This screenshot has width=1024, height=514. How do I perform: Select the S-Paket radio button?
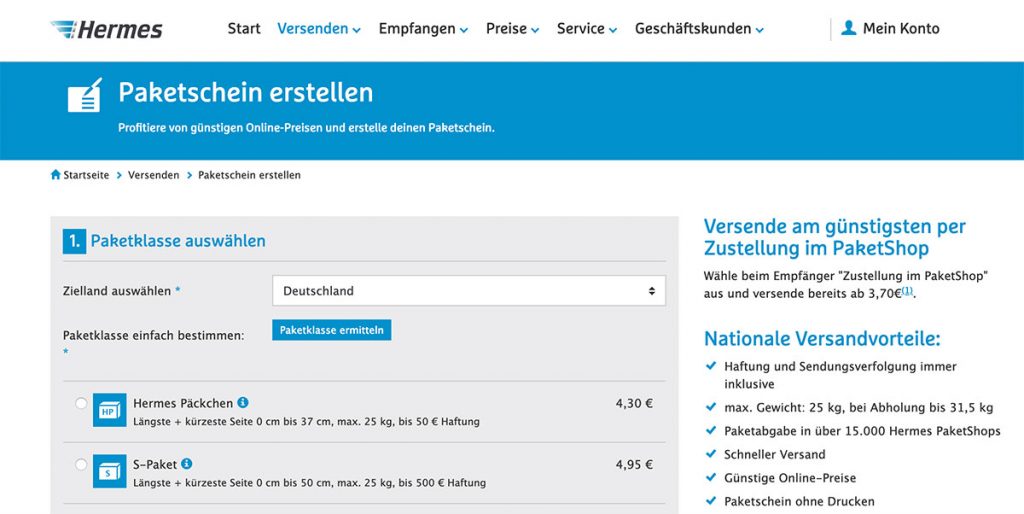pyautogui.click(x=81, y=464)
